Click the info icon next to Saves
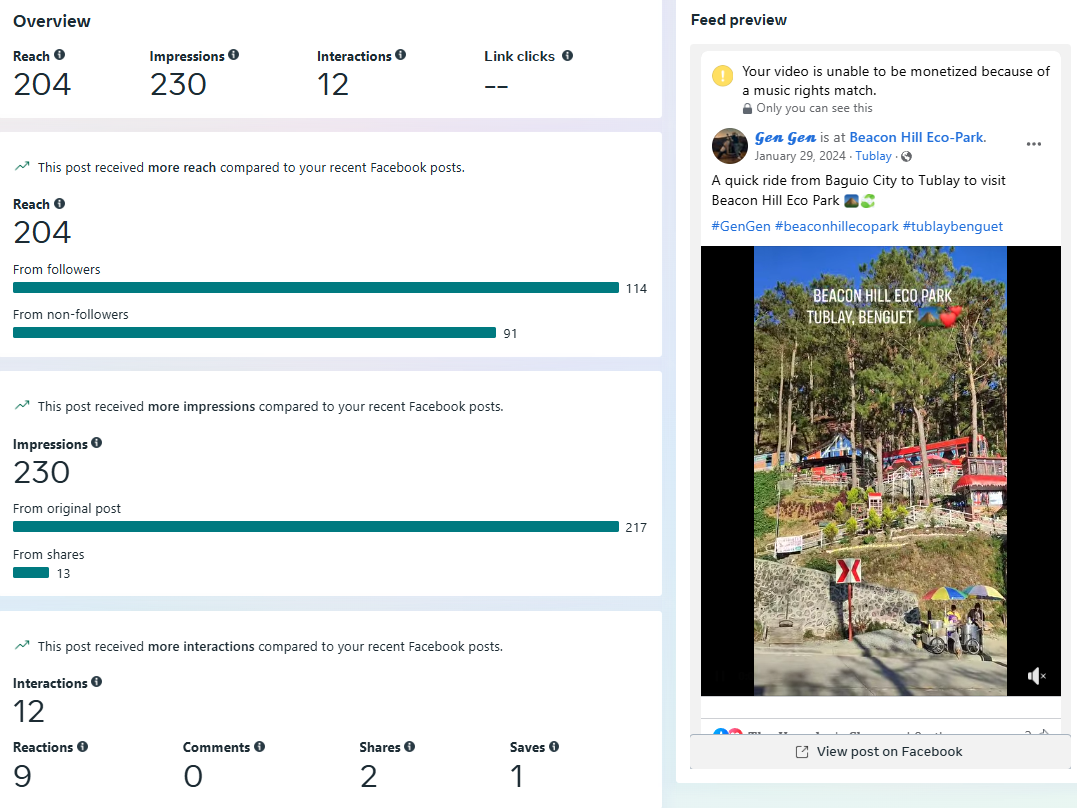 click(554, 747)
